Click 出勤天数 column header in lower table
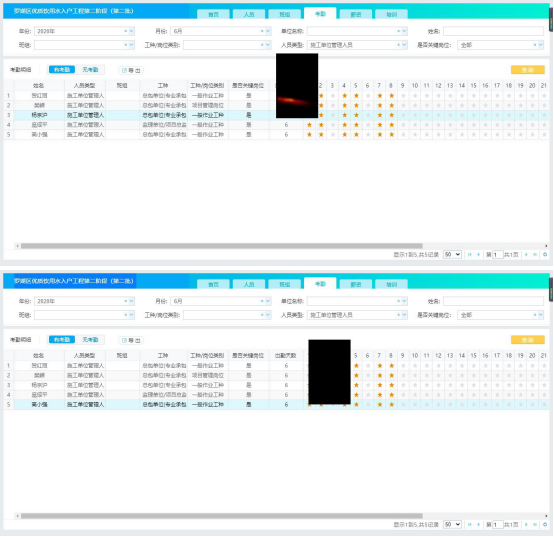The width and height of the screenshot is (554, 537). 286,355
